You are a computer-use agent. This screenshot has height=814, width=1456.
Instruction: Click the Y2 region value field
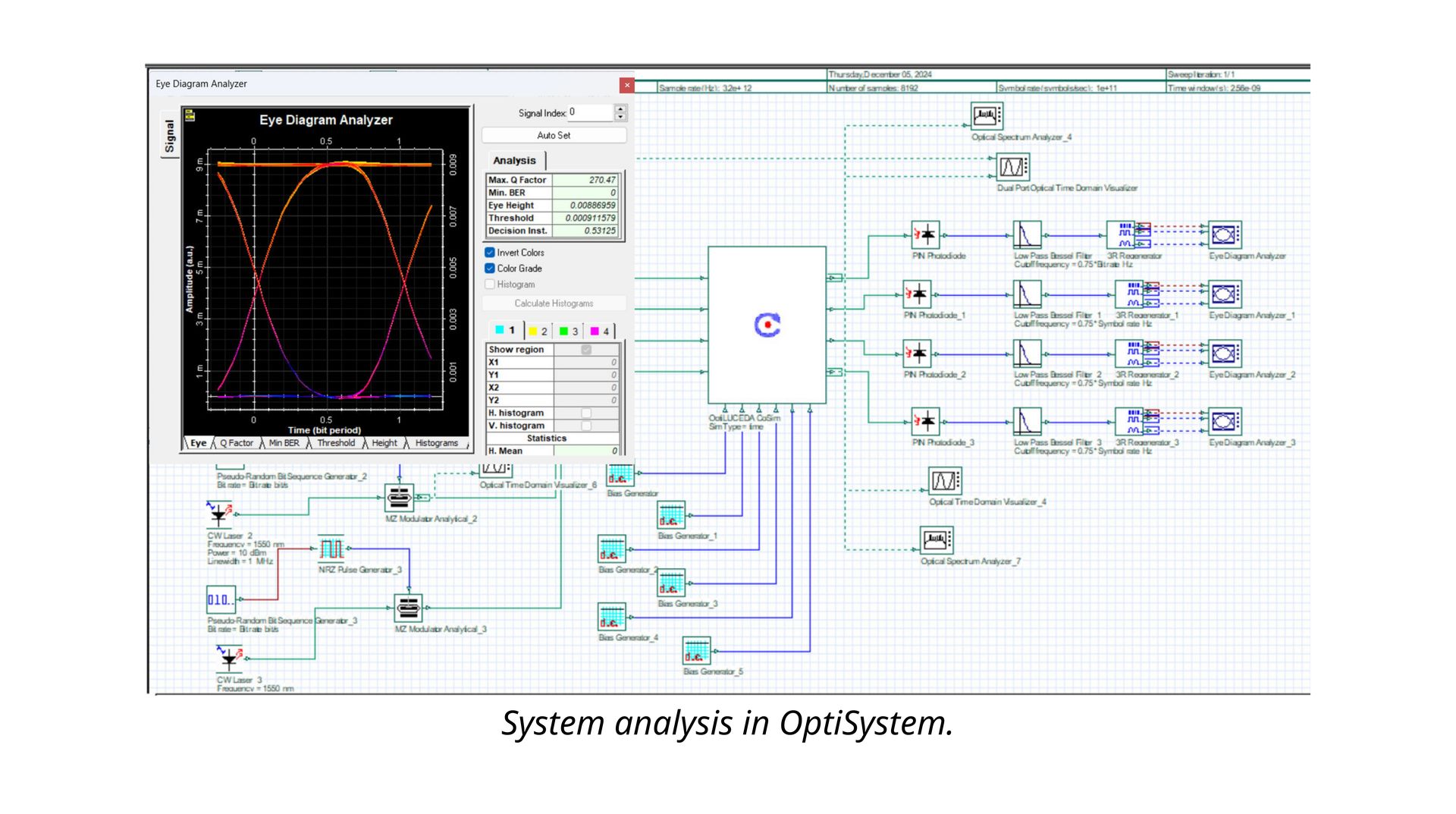[585, 401]
